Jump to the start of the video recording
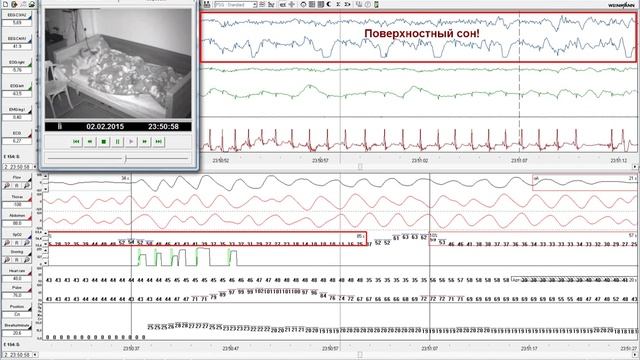Image resolution: width=640 pixels, height=360 pixels. (76, 142)
